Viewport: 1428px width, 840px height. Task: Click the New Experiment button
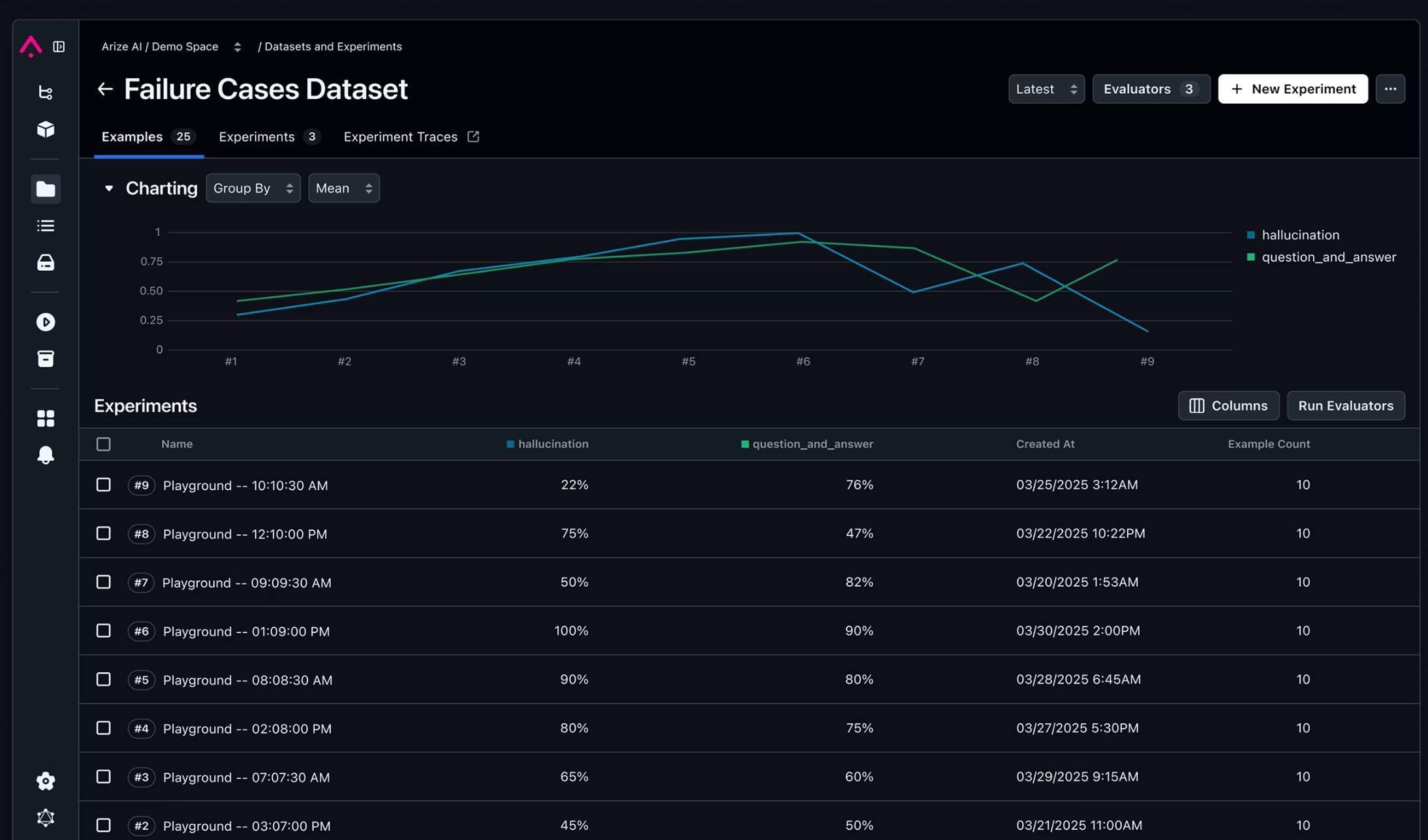click(1292, 89)
